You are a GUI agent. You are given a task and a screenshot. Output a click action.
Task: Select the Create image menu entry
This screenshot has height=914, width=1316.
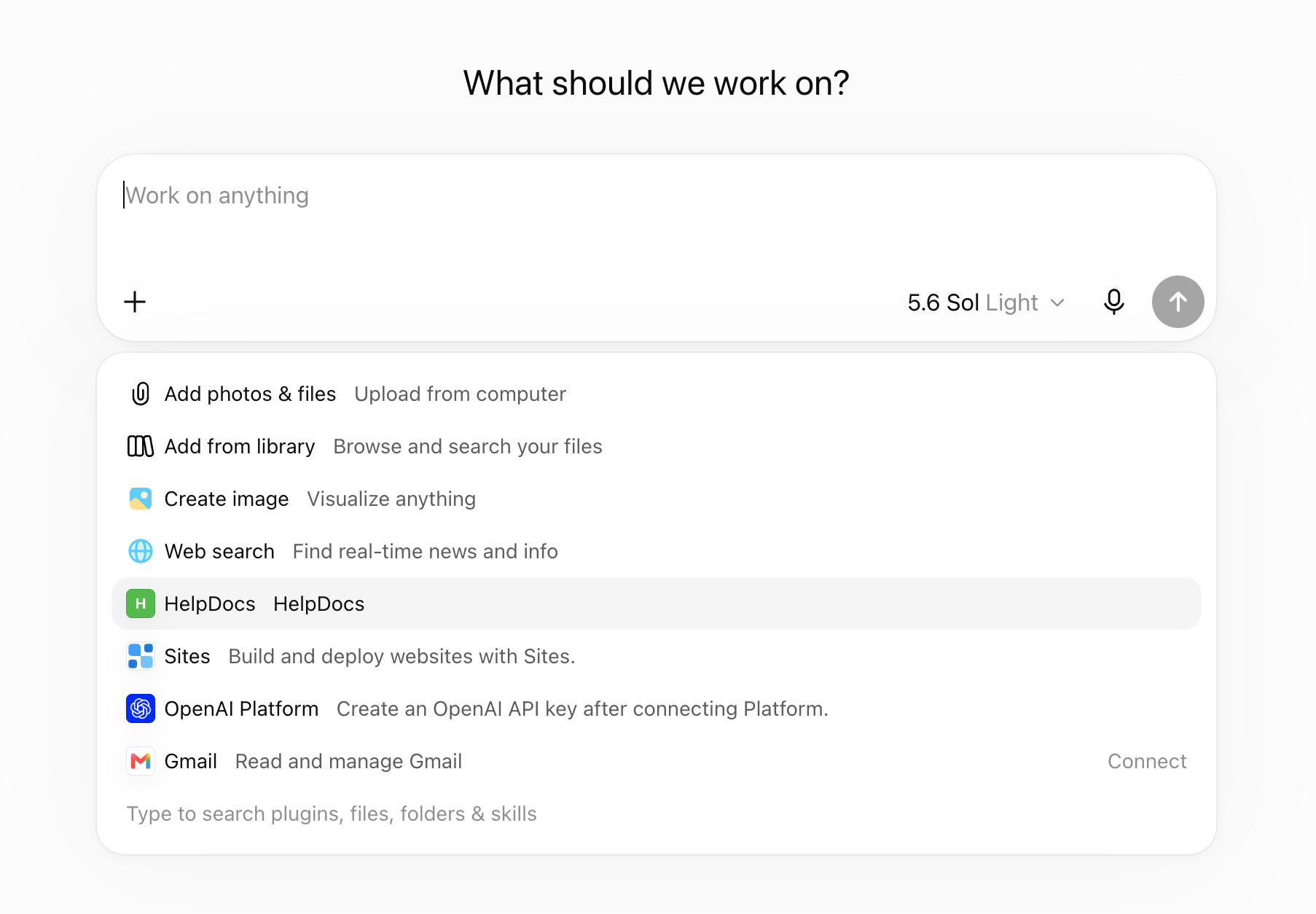[656, 499]
